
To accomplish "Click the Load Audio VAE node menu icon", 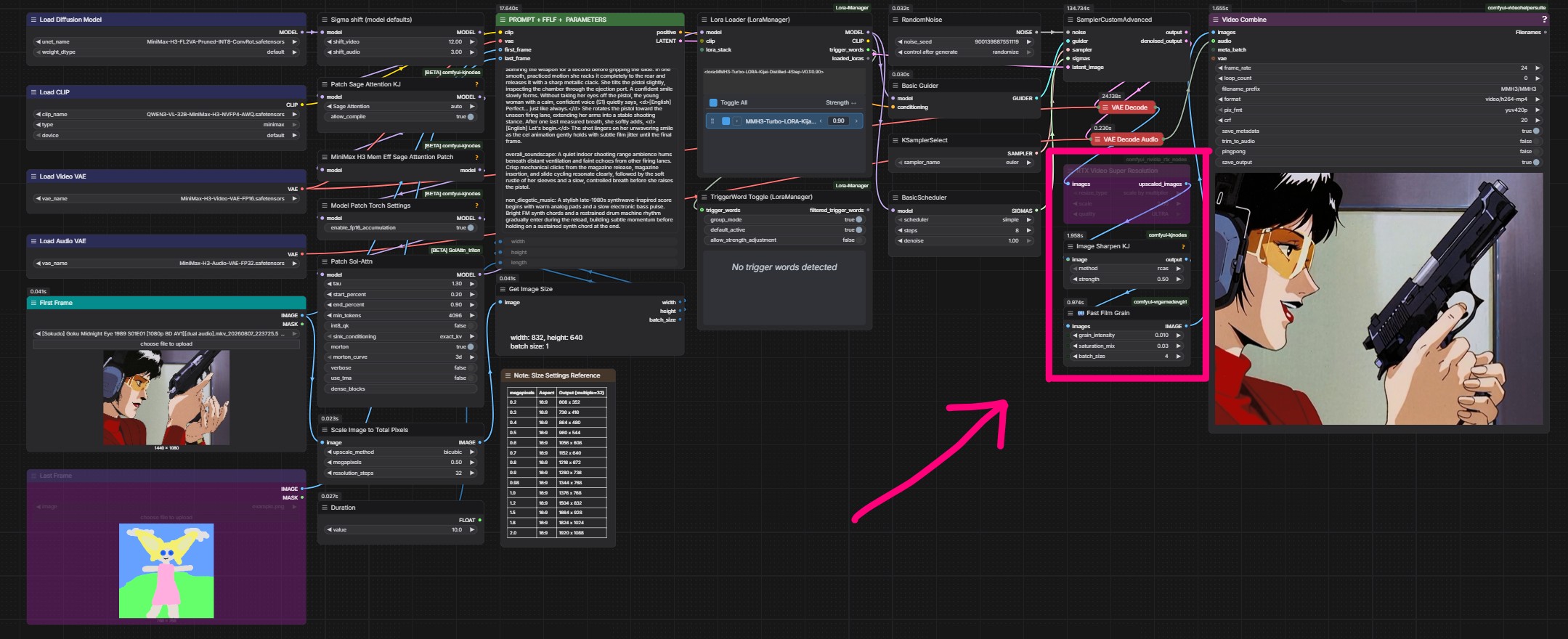I will [x=33, y=241].
